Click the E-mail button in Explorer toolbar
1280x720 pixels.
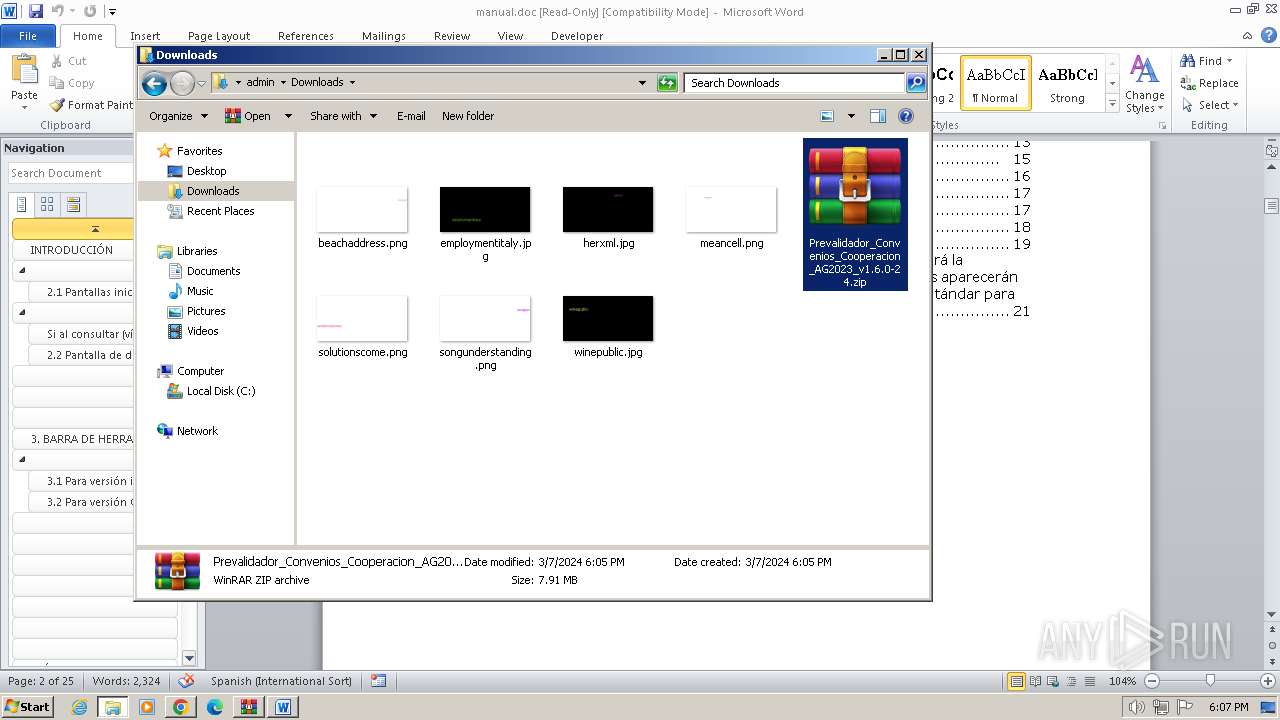[x=411, y=116]
